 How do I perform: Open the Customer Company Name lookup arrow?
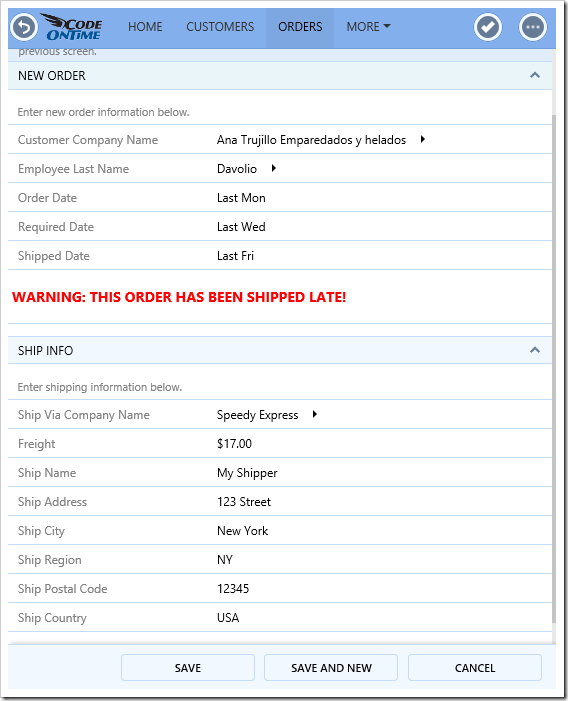click(x=422, y=139)
